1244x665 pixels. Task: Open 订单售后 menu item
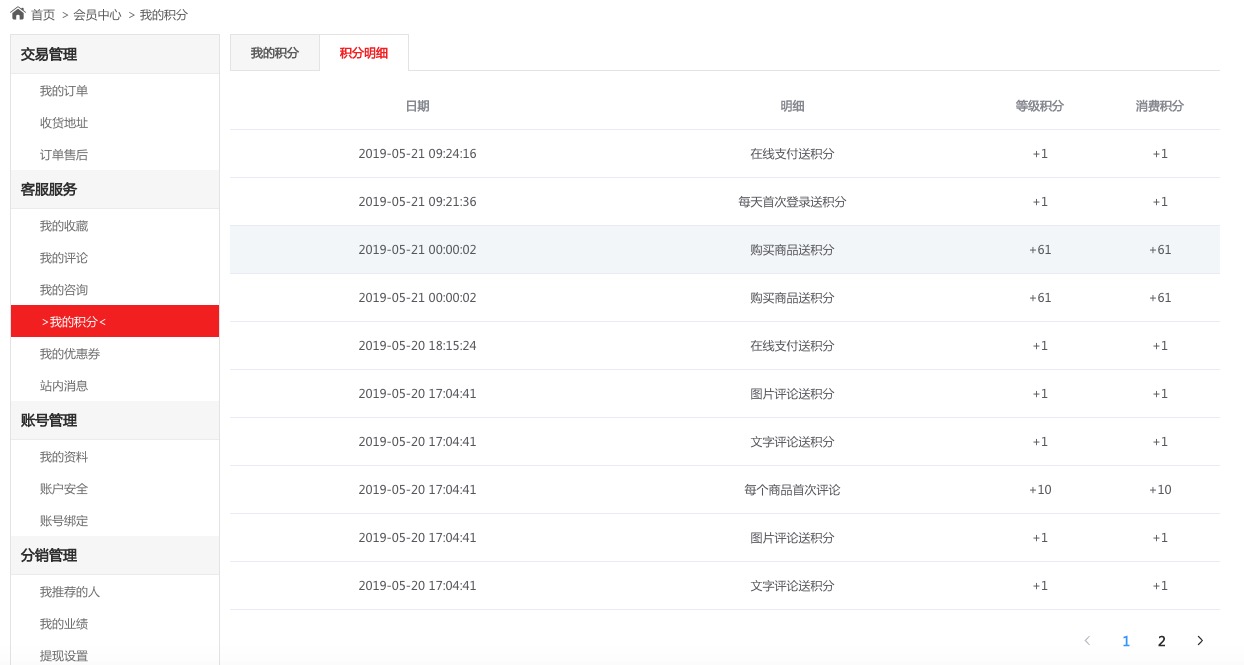click(64, 155)
